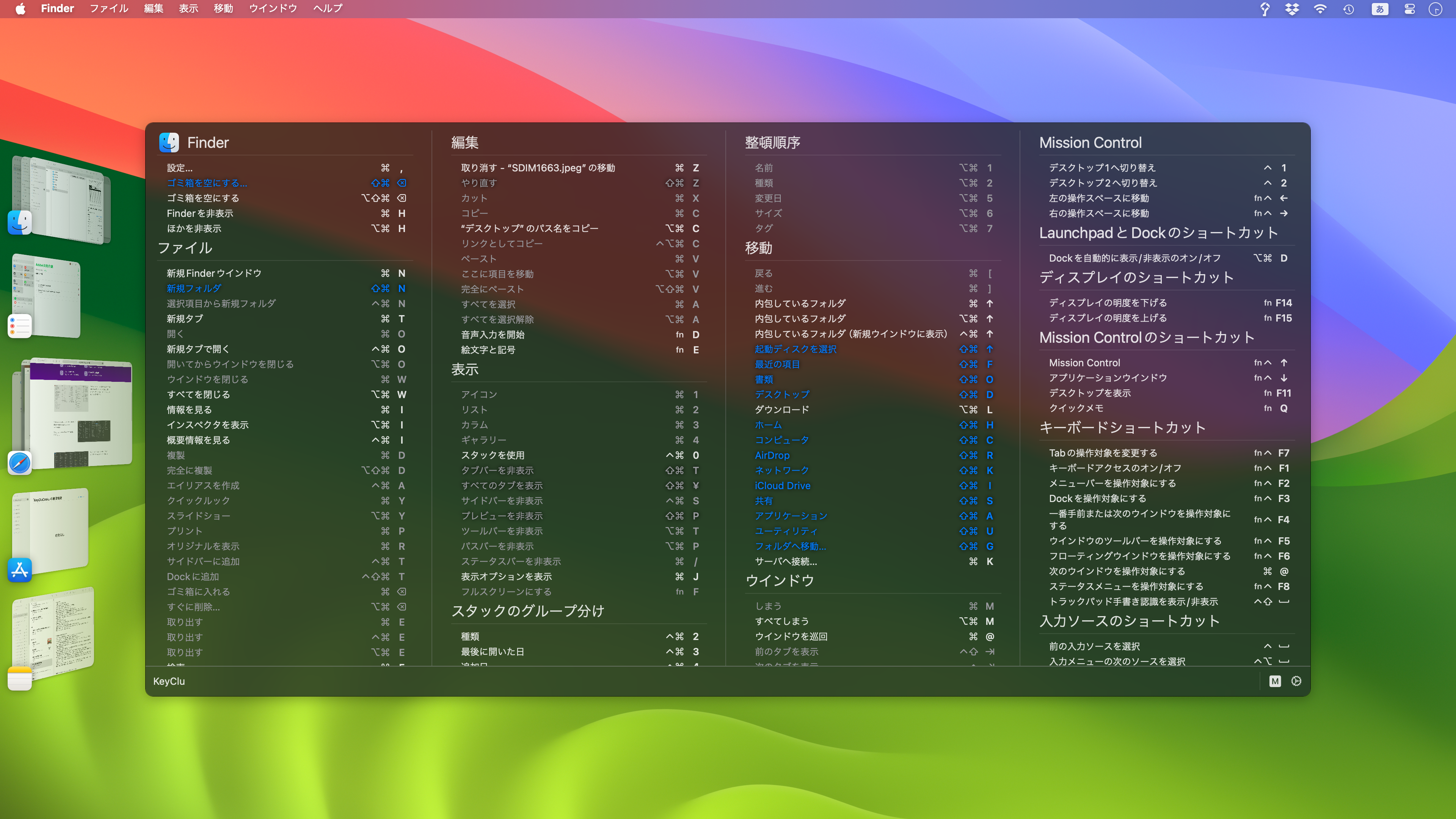Click the Dropbox menu bar icon
Viewport: 1456px width, 819px height.
pos(1292,8)
